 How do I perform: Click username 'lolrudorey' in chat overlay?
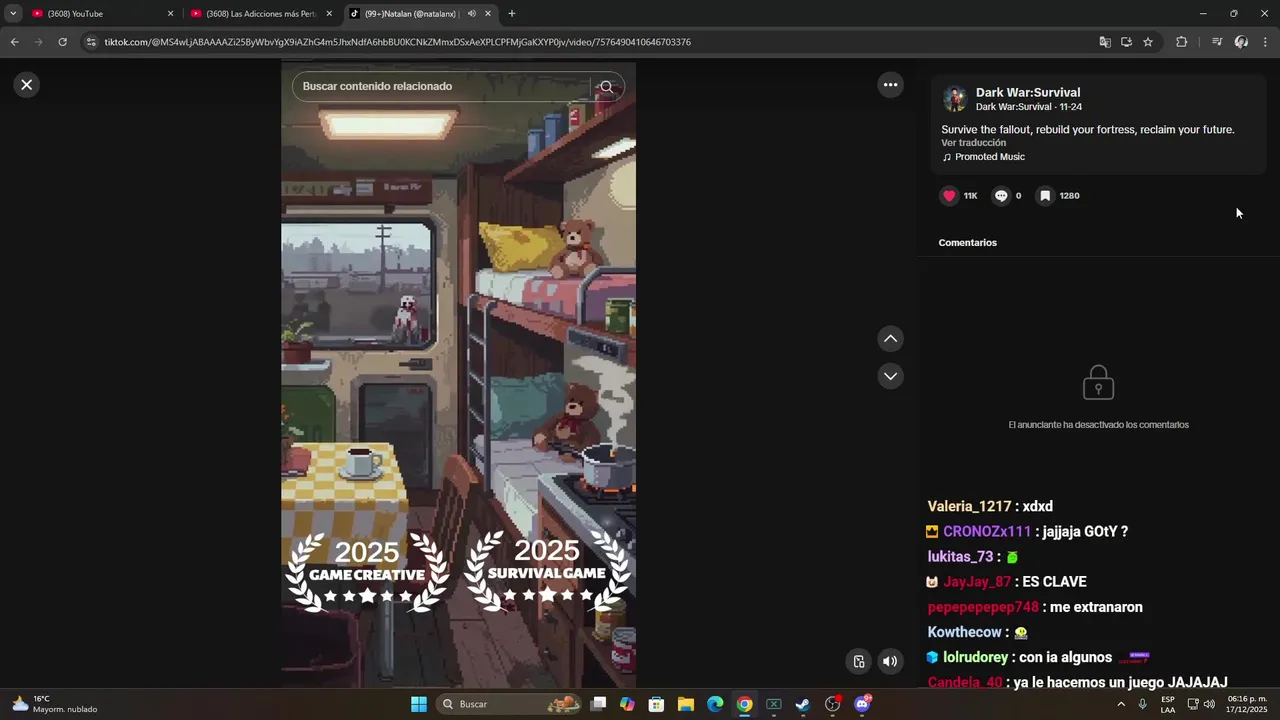point(975,658)
